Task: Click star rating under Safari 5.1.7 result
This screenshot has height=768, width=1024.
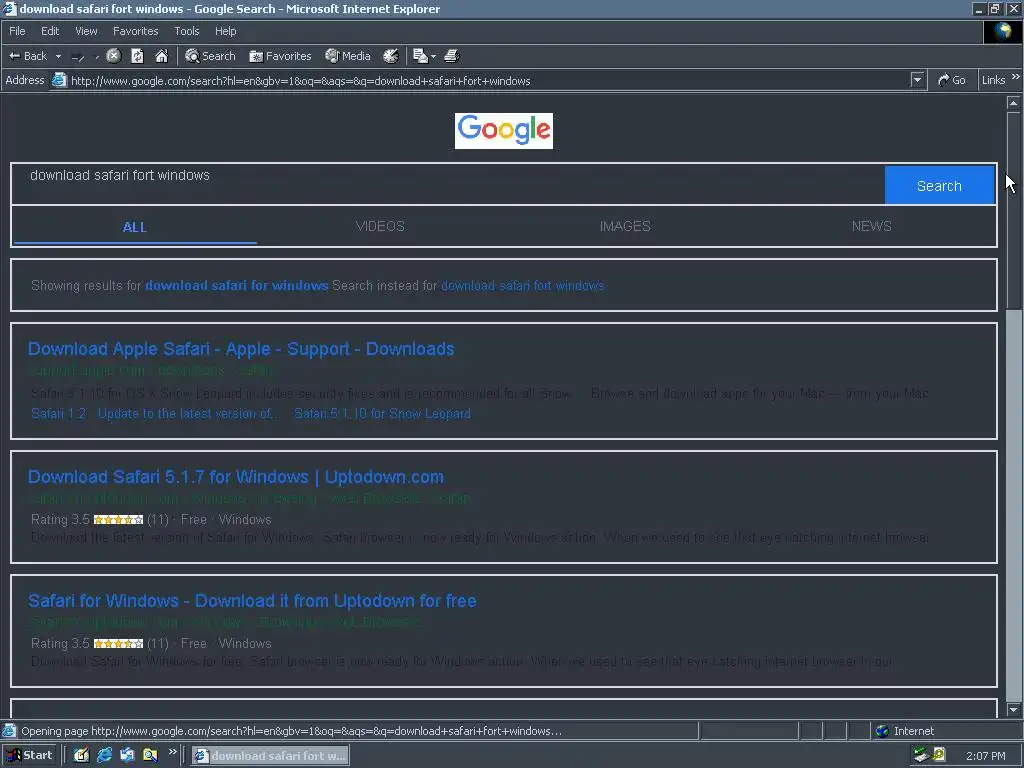Action: pyautogui.click(x=118, y=520)
